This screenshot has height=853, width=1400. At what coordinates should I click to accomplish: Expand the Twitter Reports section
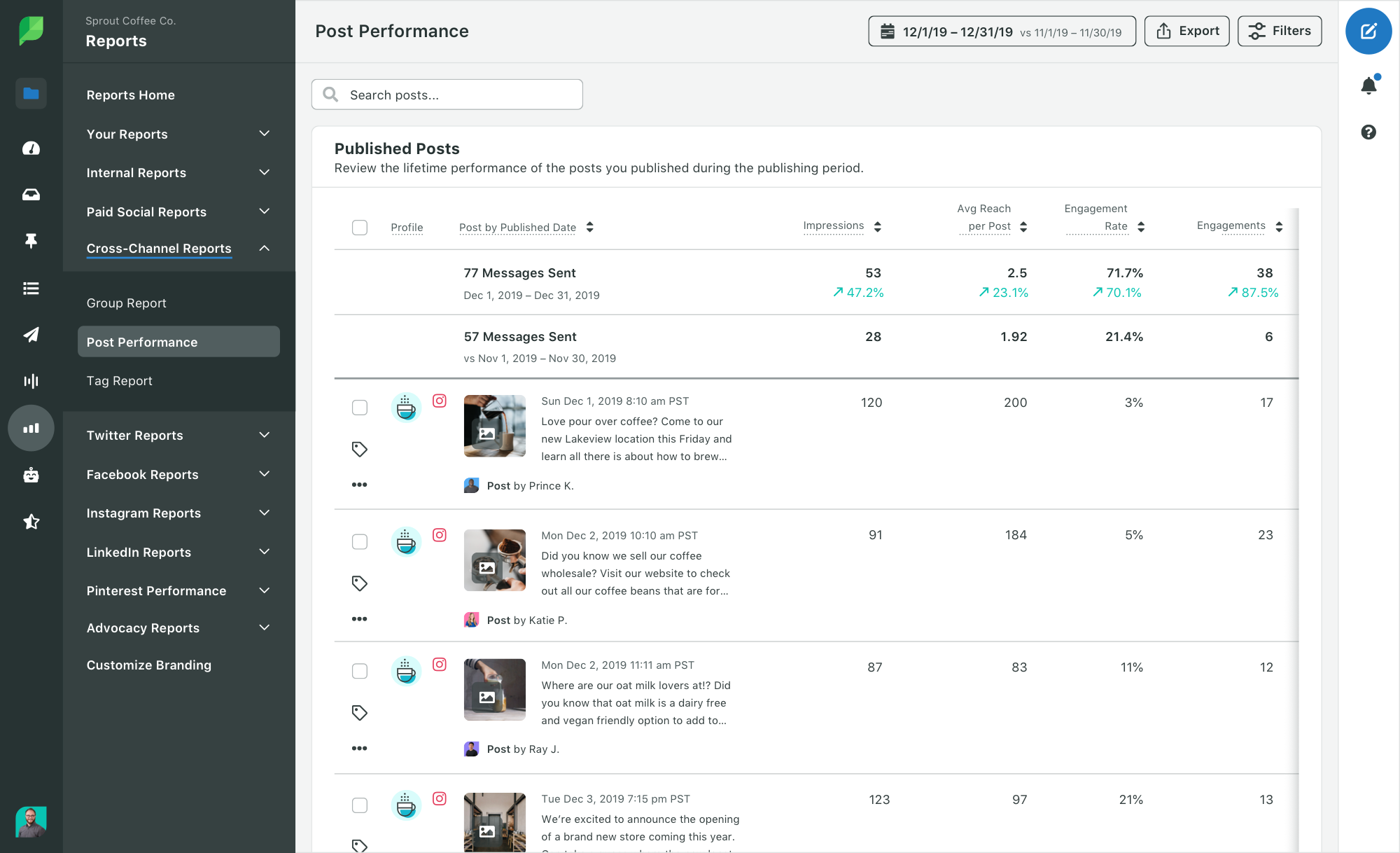263,434
